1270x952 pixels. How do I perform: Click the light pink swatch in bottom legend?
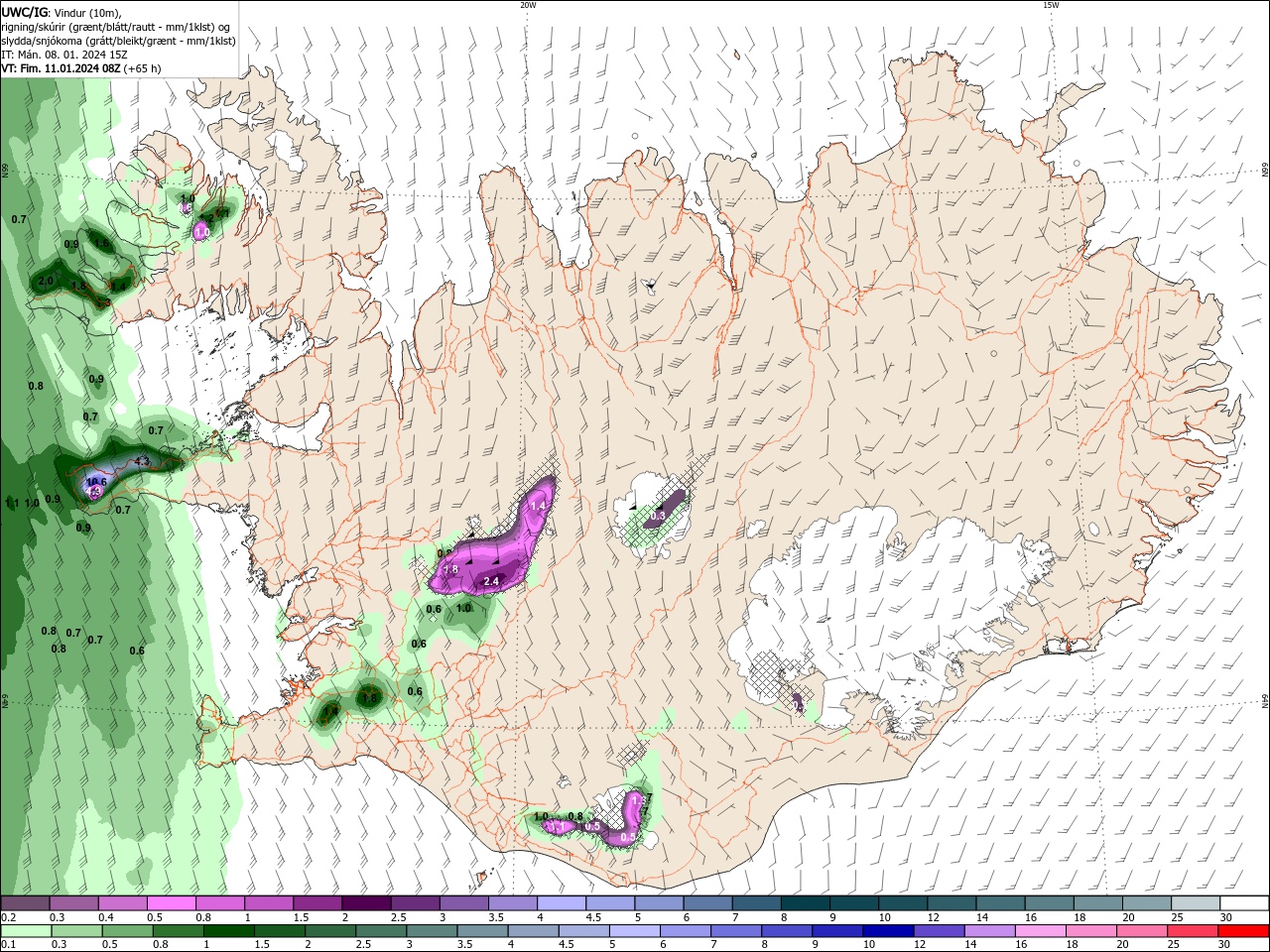tap(1040, 931)
